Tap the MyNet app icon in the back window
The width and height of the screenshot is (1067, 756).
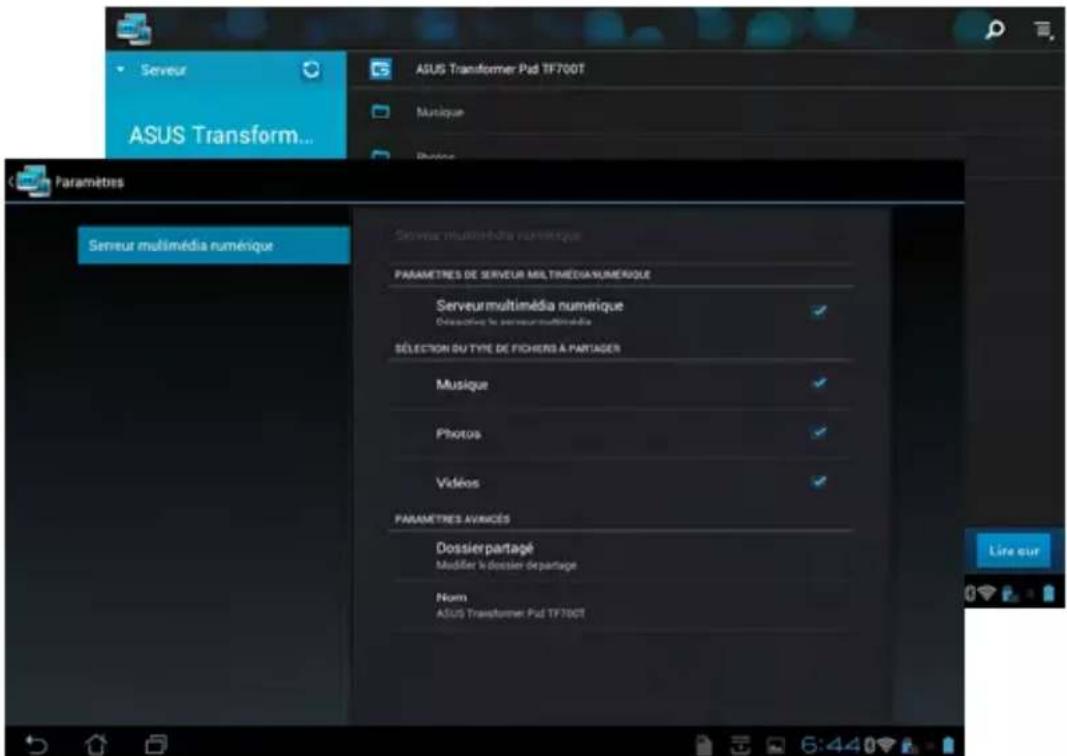pos(134,29)
